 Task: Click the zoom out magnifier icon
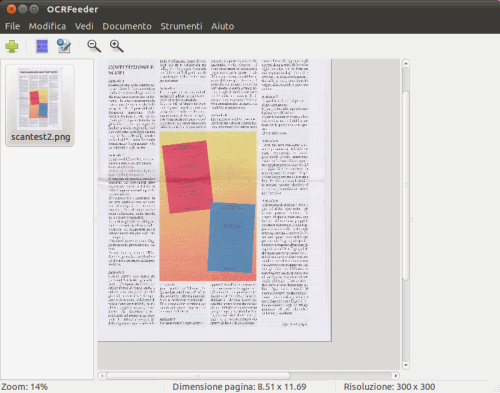[94, 46]
